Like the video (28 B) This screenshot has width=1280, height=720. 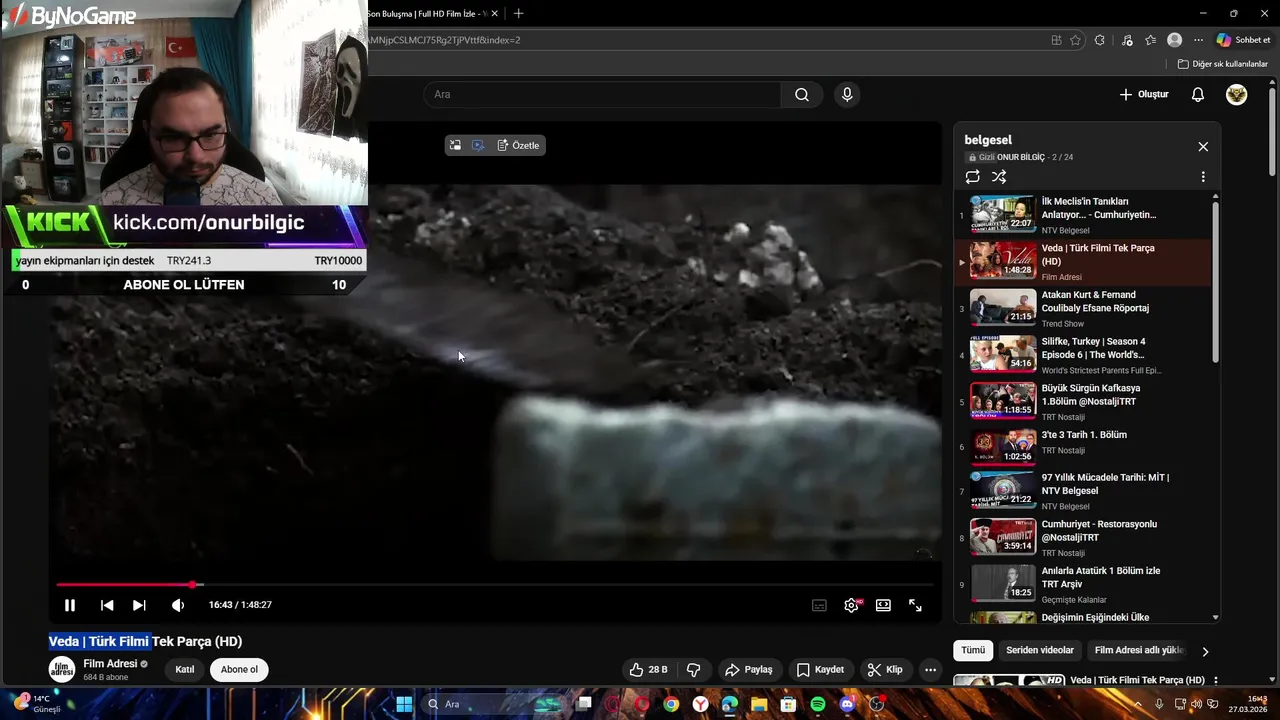pyautogui.click(x=648, y=670)
